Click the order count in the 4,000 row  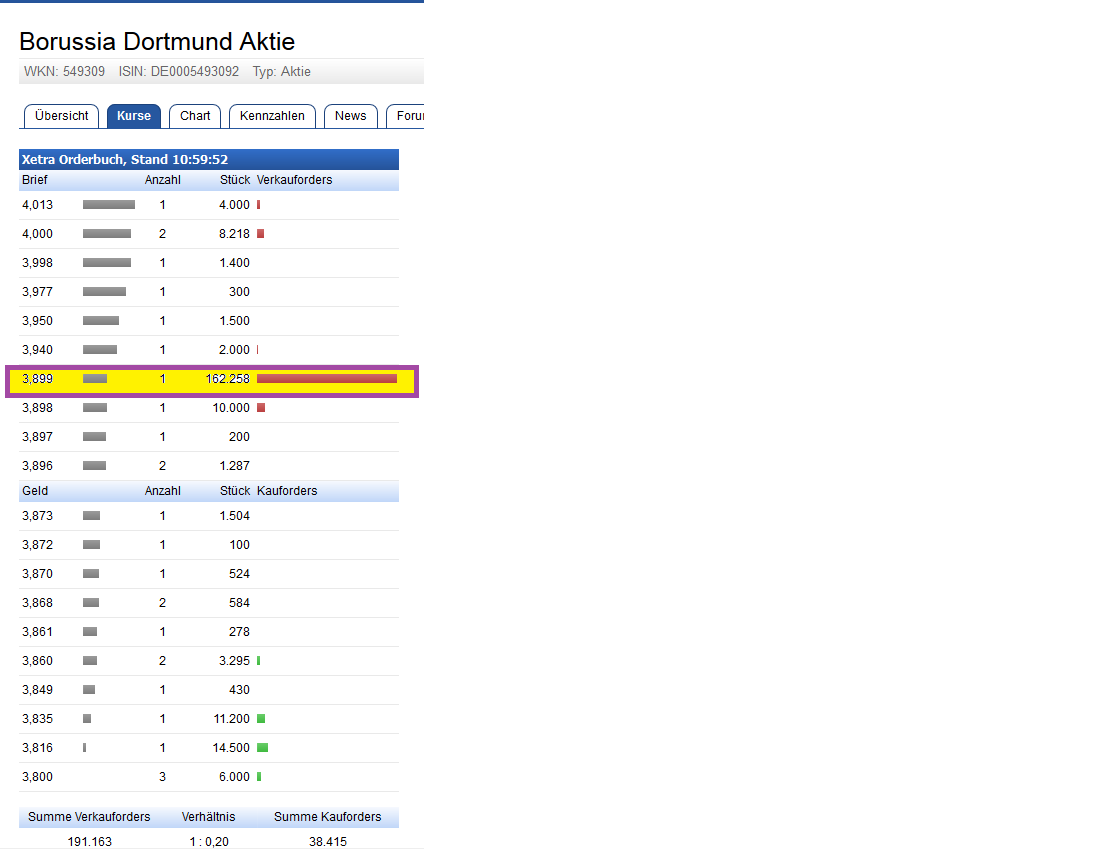click(x=162, y=234)
